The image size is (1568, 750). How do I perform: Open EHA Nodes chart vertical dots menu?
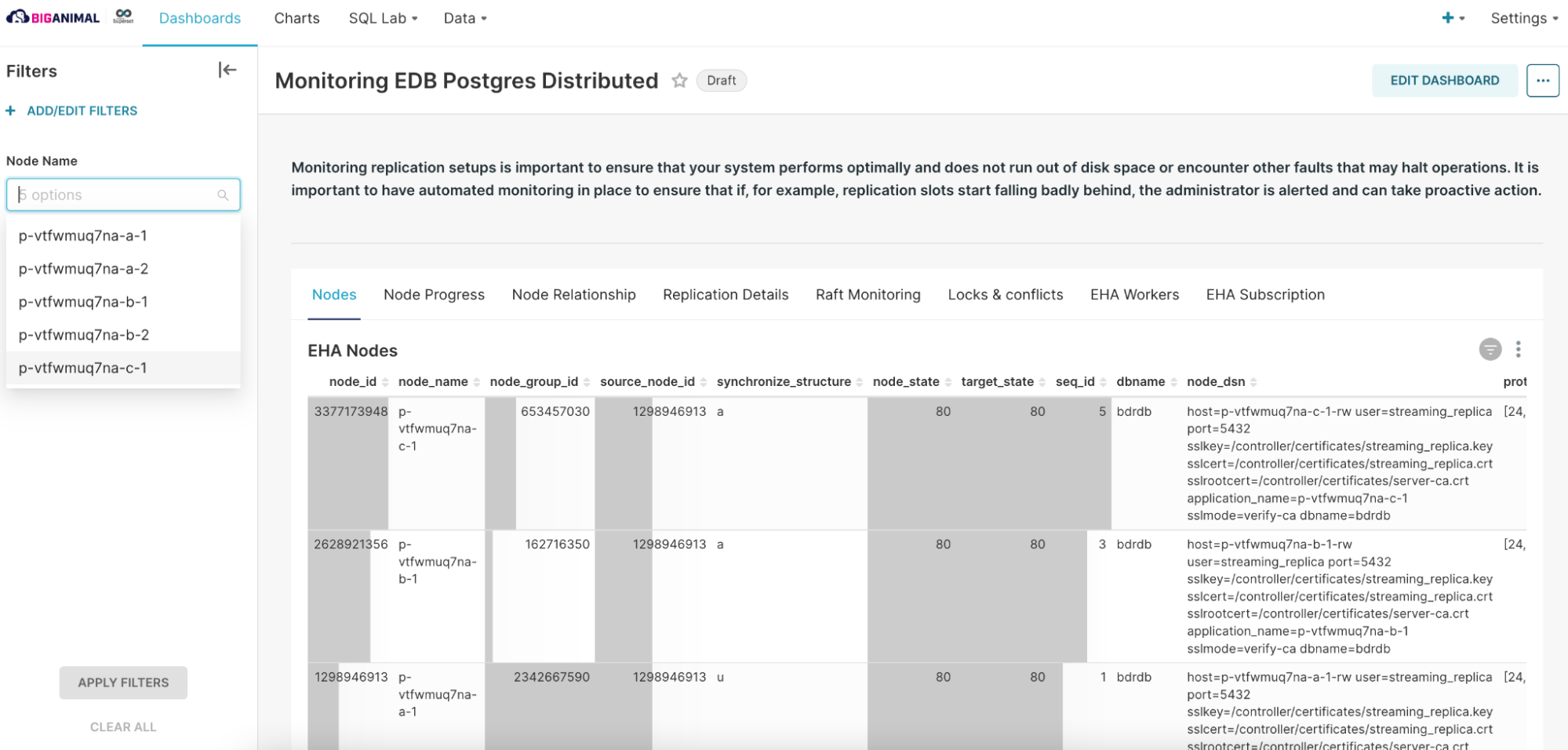[x=1519, y=349]
